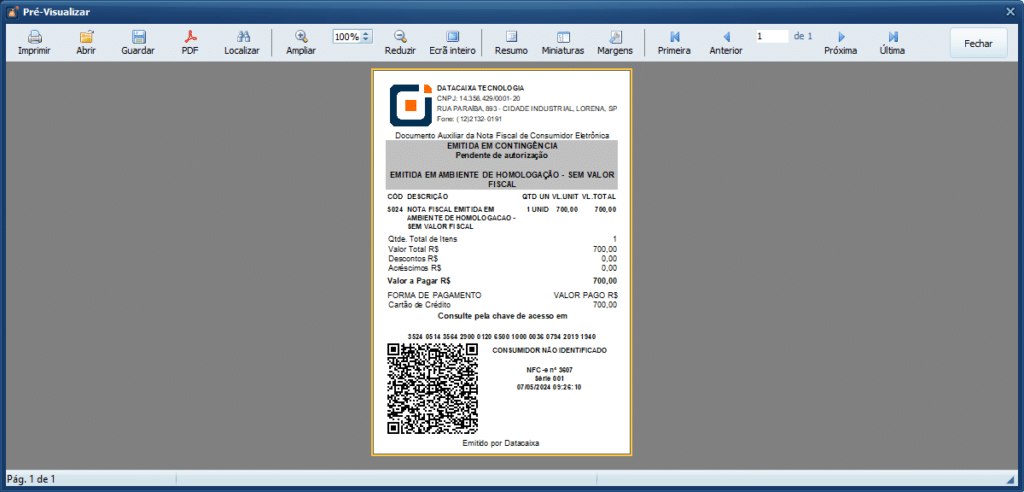Click the 'Cartão de Crédito' payment line
The image size is (1024, 492).
(x=502, y=304)
